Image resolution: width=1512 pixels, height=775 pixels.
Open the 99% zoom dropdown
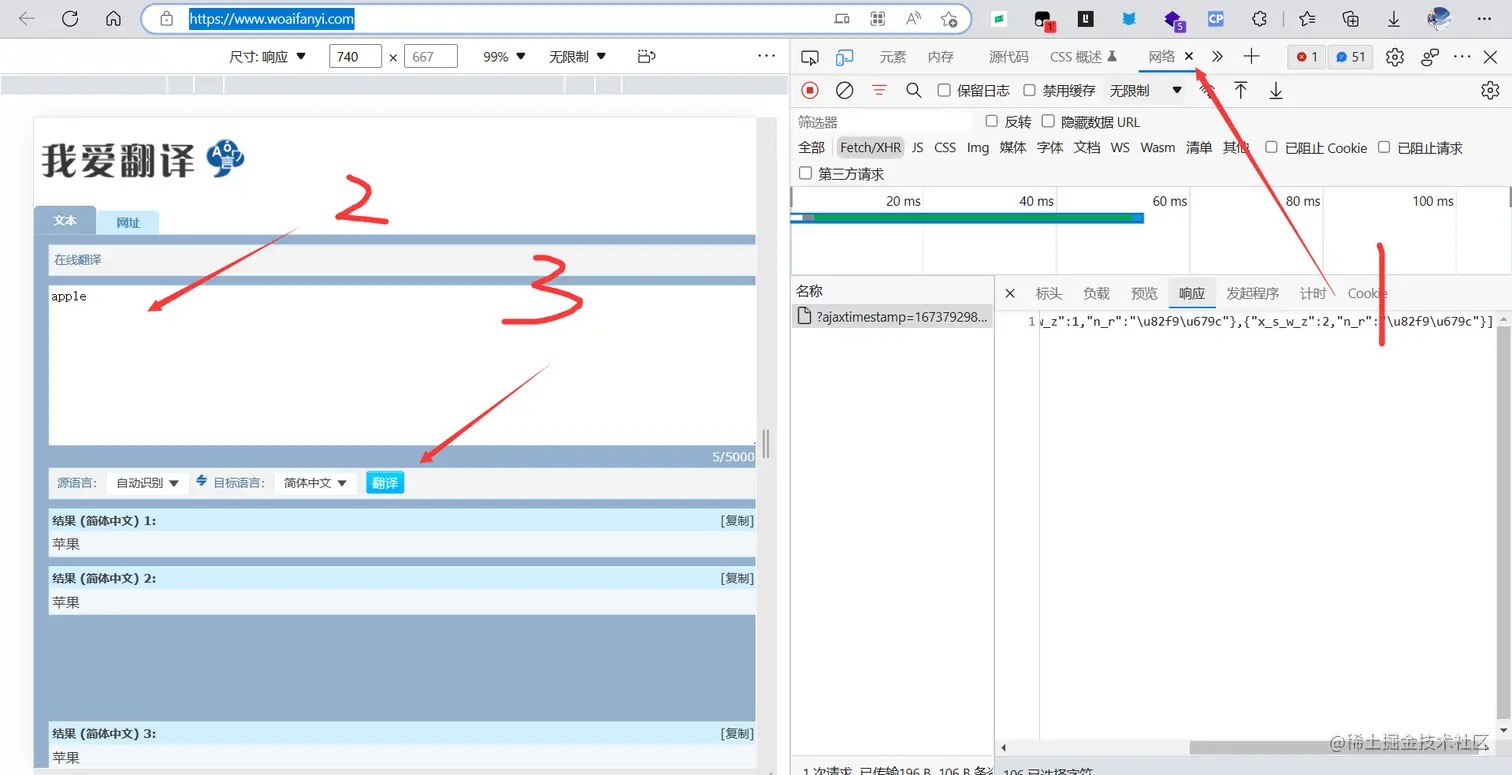point(504,57)
